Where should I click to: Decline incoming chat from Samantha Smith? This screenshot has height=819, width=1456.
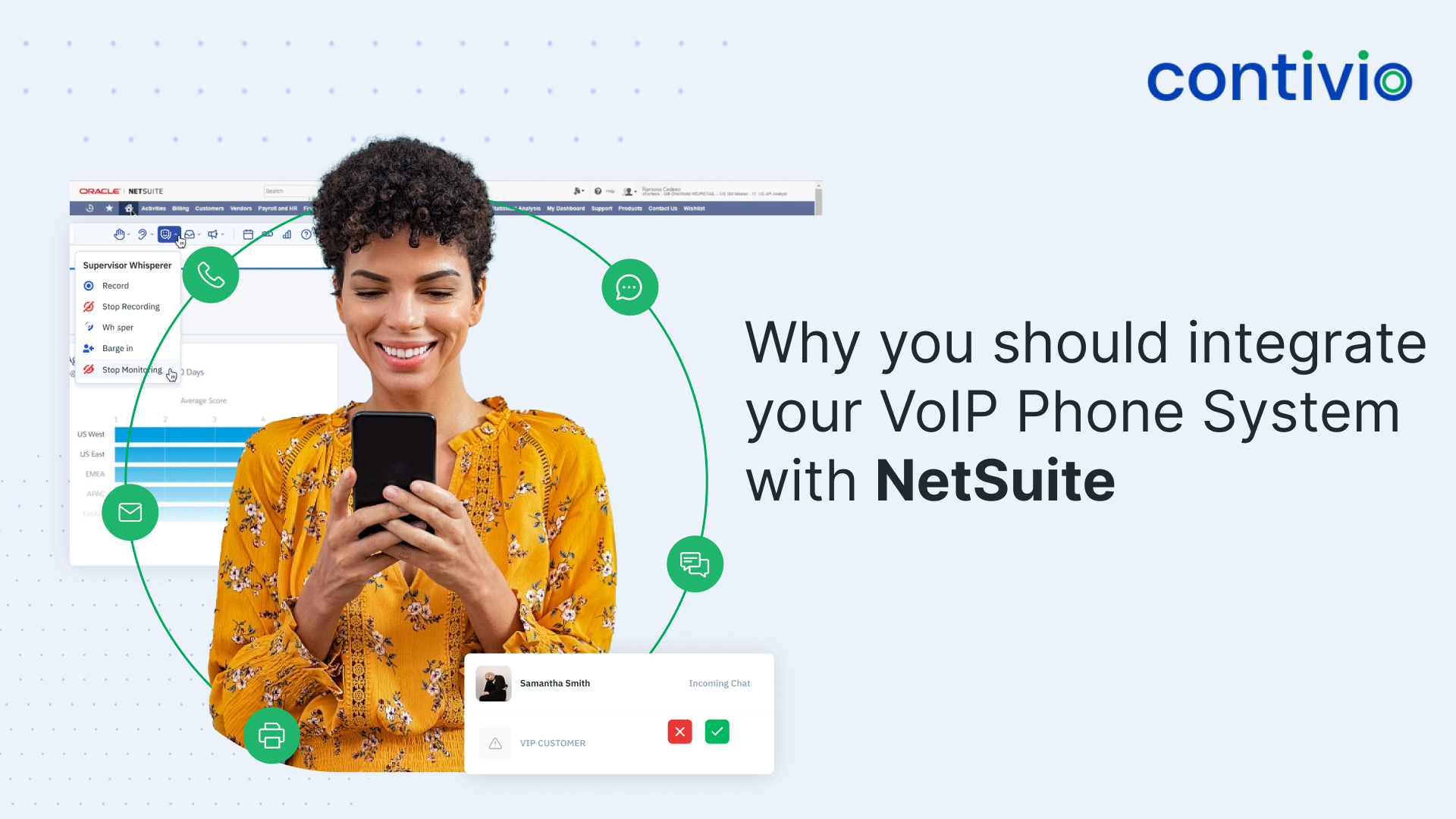(x=680, y=731)
